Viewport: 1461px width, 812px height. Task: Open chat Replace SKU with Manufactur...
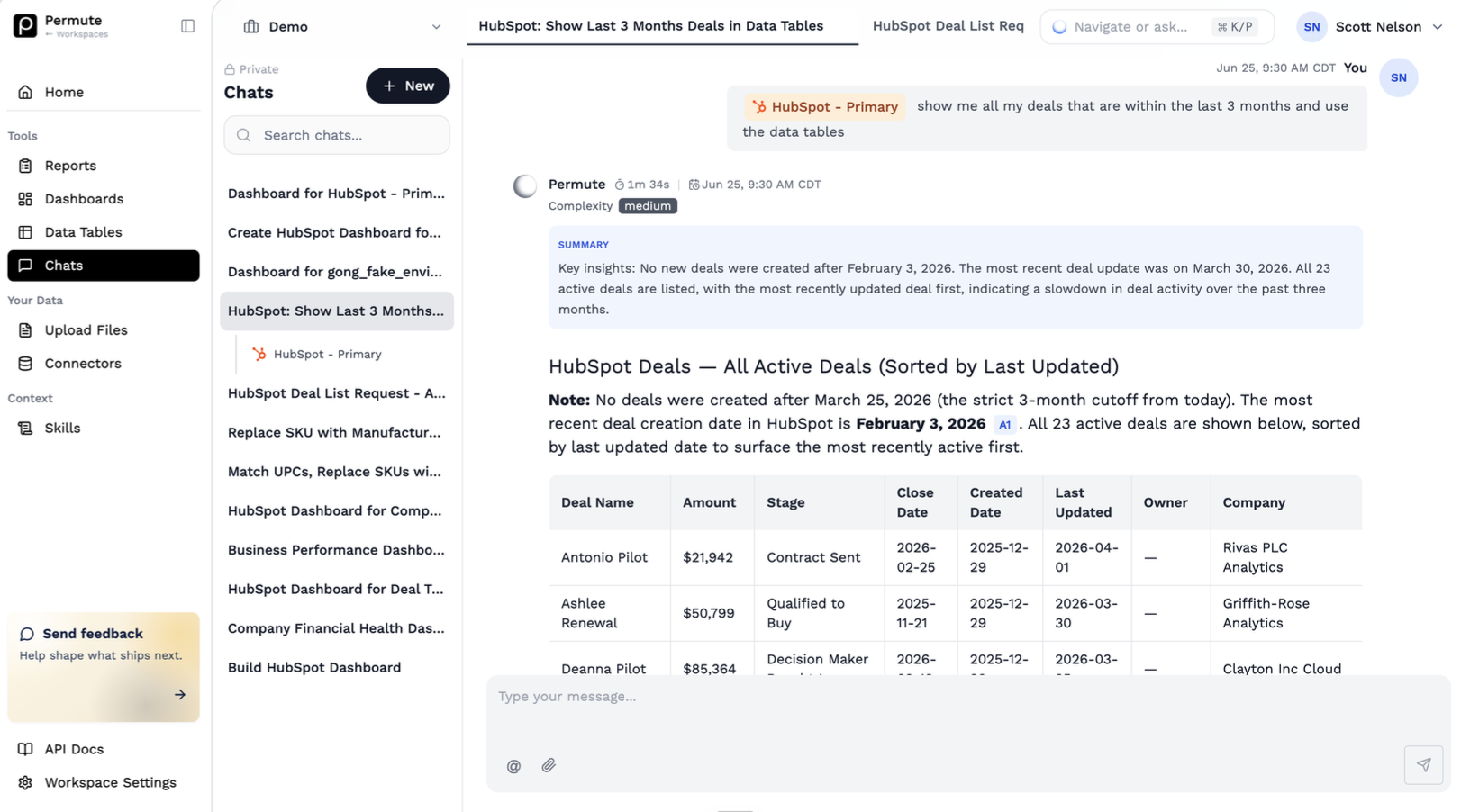[x=337, y=432]
